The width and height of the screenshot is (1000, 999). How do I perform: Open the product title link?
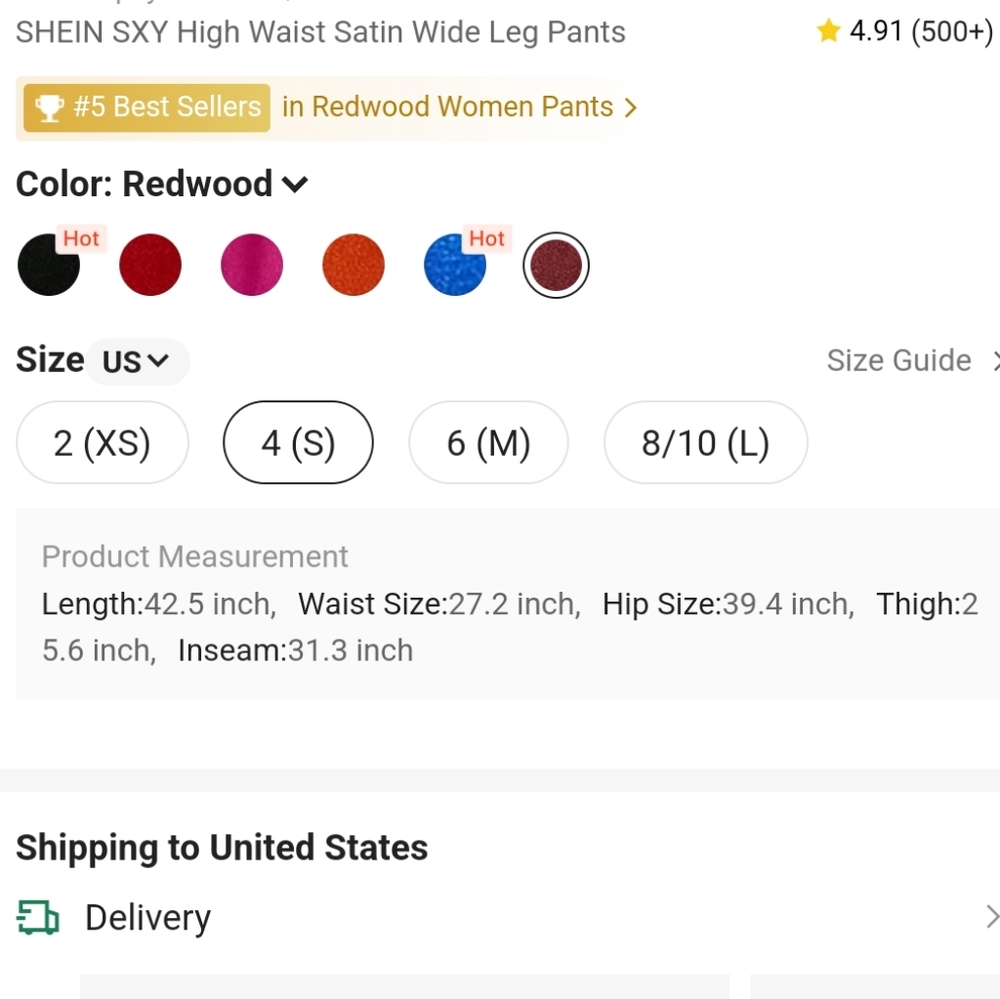pos(320,32)
